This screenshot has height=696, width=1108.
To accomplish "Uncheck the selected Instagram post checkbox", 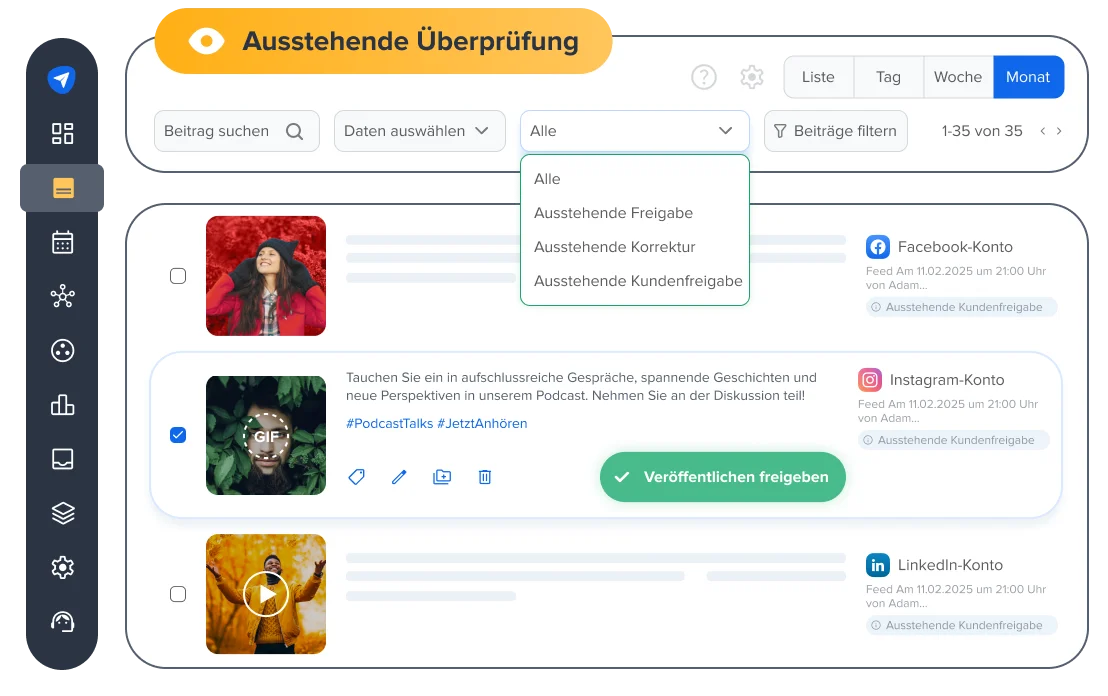I will coord(178,435).
